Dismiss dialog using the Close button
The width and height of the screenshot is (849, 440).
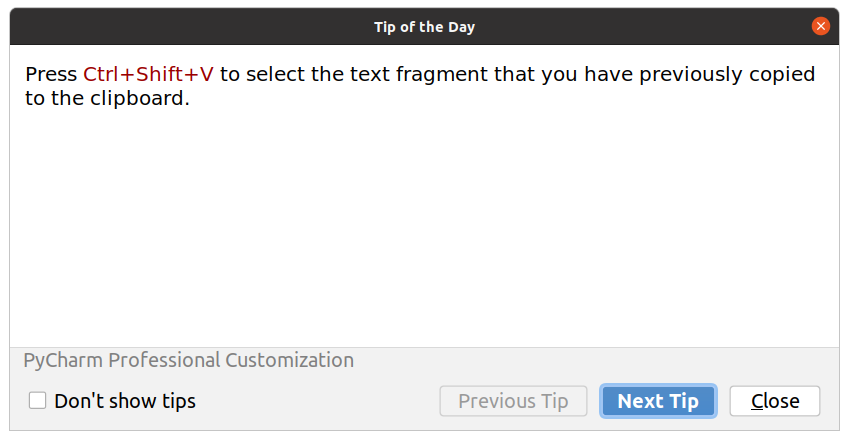775,401
